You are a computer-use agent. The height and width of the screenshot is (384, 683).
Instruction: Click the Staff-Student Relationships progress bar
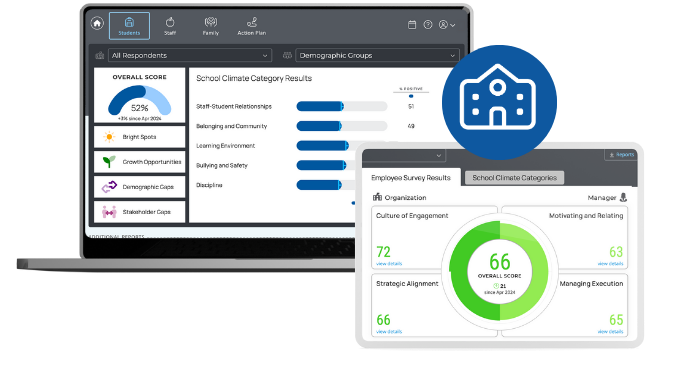(342, 106)
